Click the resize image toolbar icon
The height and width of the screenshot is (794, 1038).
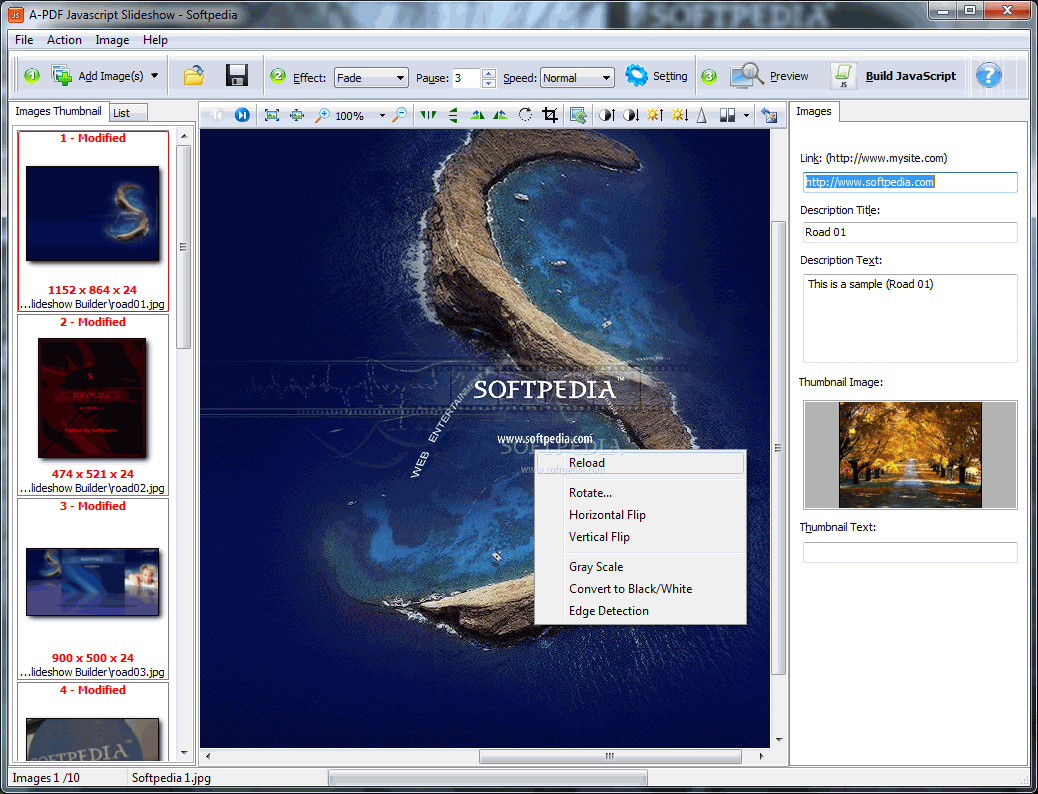(578, 115)
